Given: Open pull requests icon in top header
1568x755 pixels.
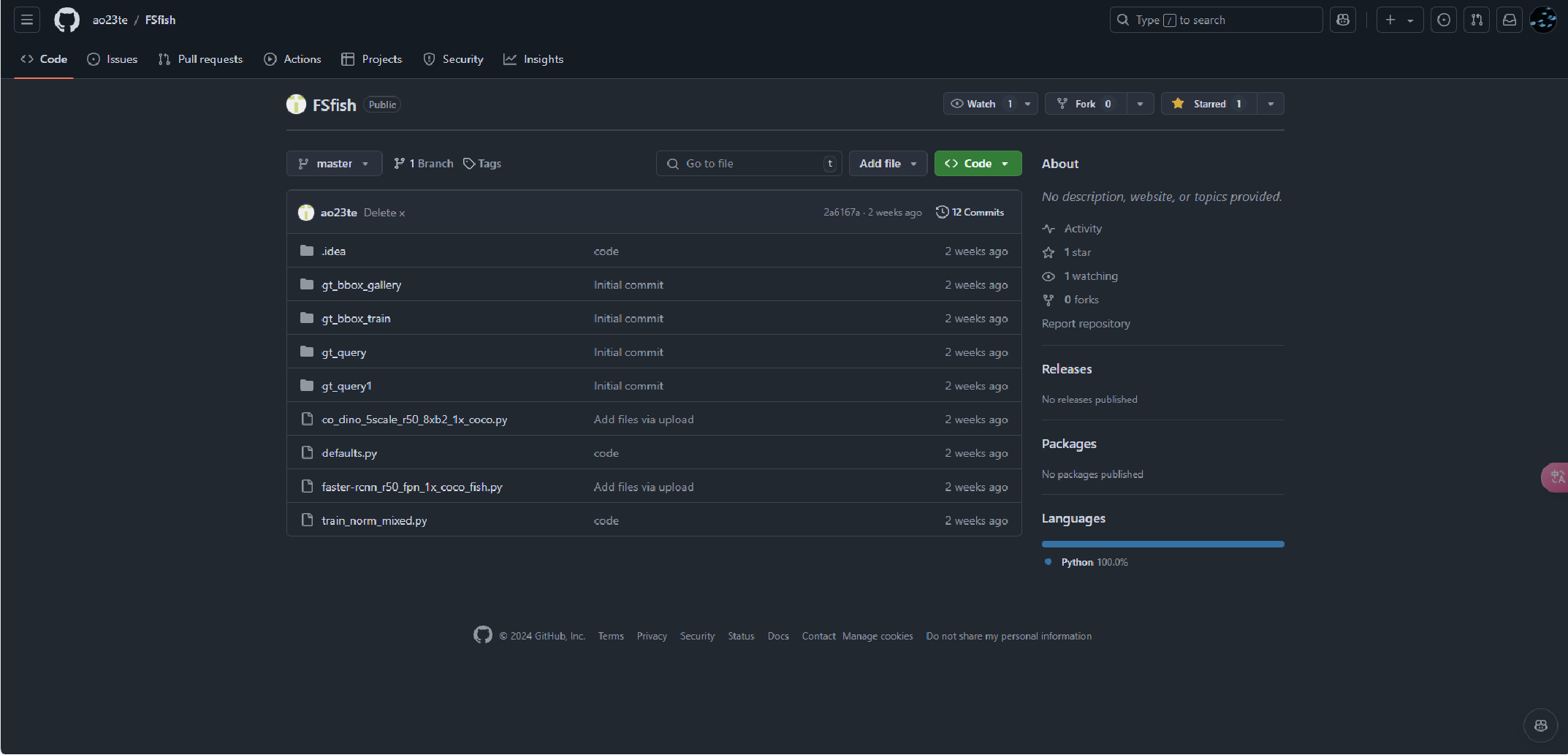Looking at the screenshot, I should (1477, 20).
